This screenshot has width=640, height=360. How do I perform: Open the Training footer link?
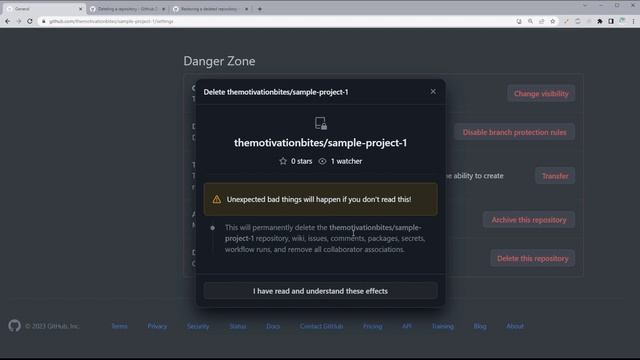[442, 326]
